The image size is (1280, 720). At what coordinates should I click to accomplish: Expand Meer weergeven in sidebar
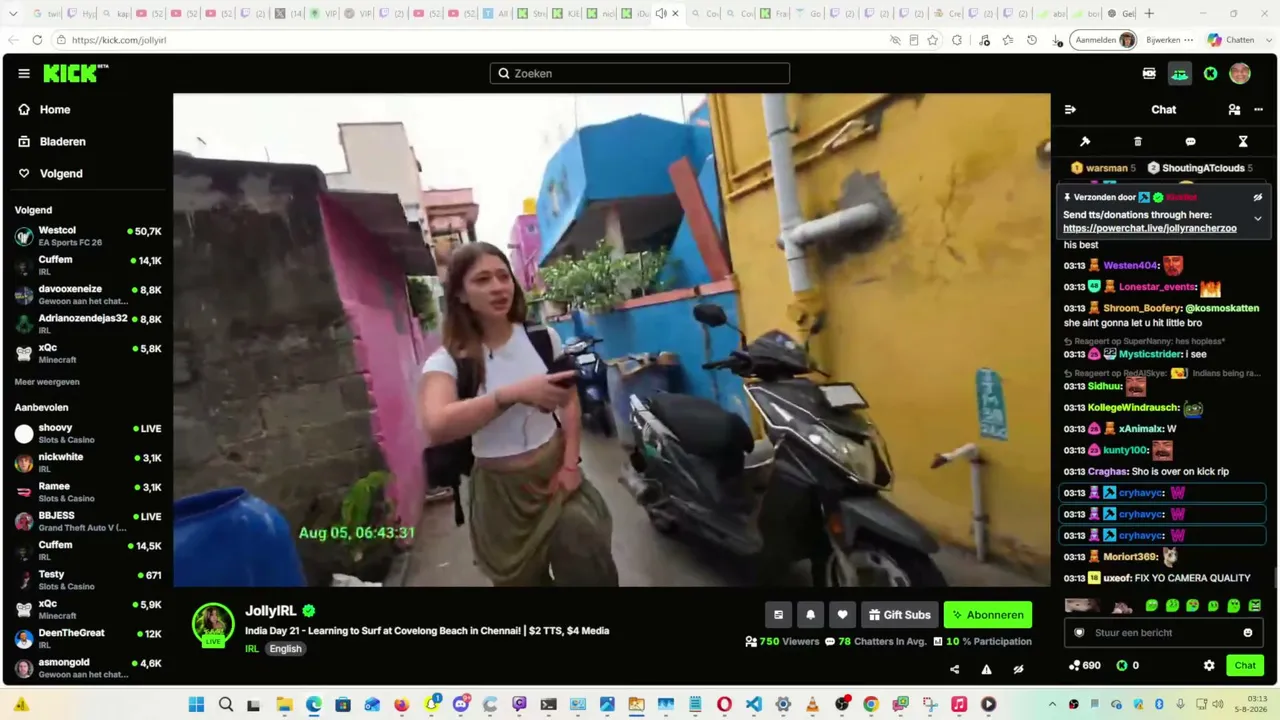click(x=47, y=382)
